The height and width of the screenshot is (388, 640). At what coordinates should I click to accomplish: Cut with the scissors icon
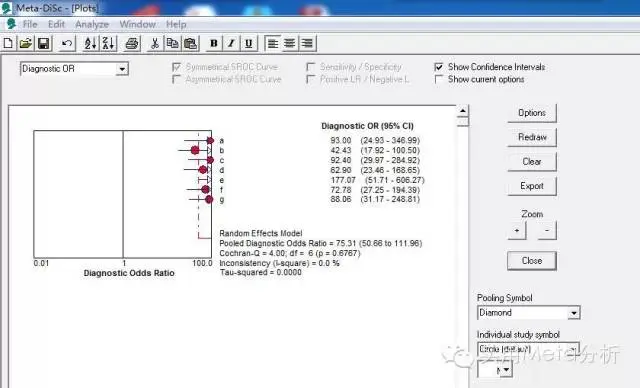[155, 43]
